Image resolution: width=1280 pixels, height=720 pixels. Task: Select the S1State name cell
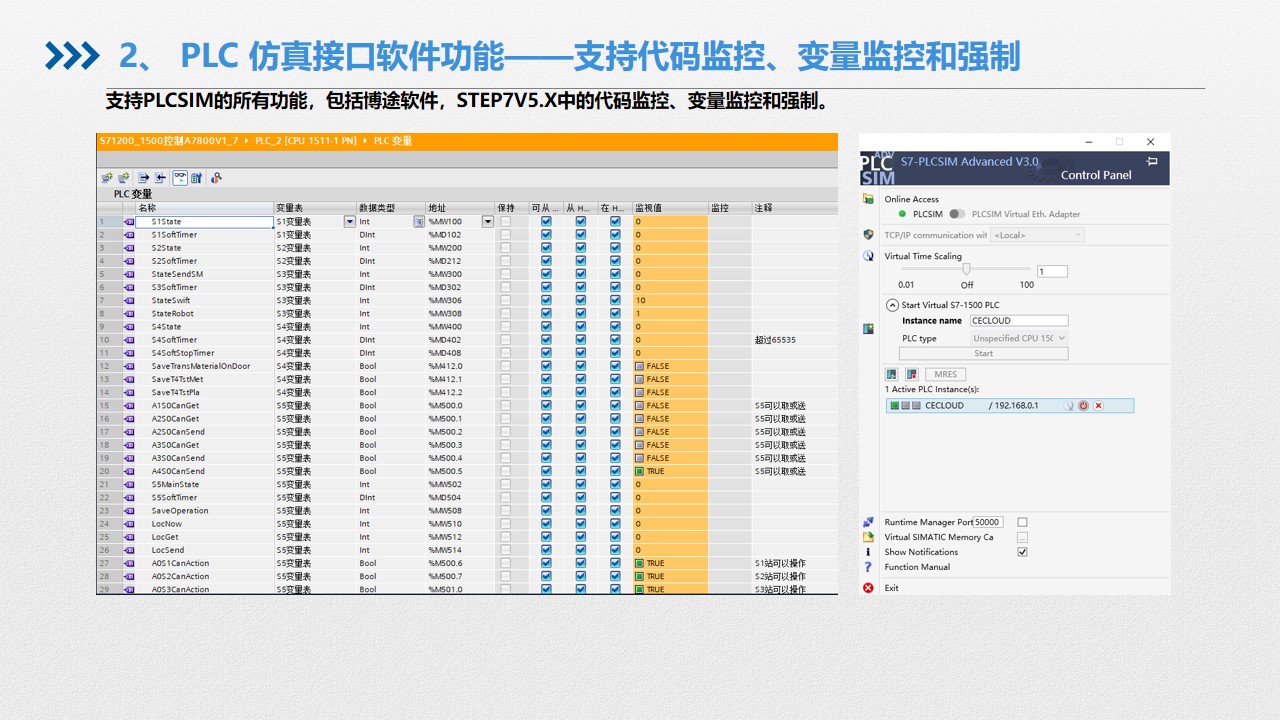tap(204, 222)
